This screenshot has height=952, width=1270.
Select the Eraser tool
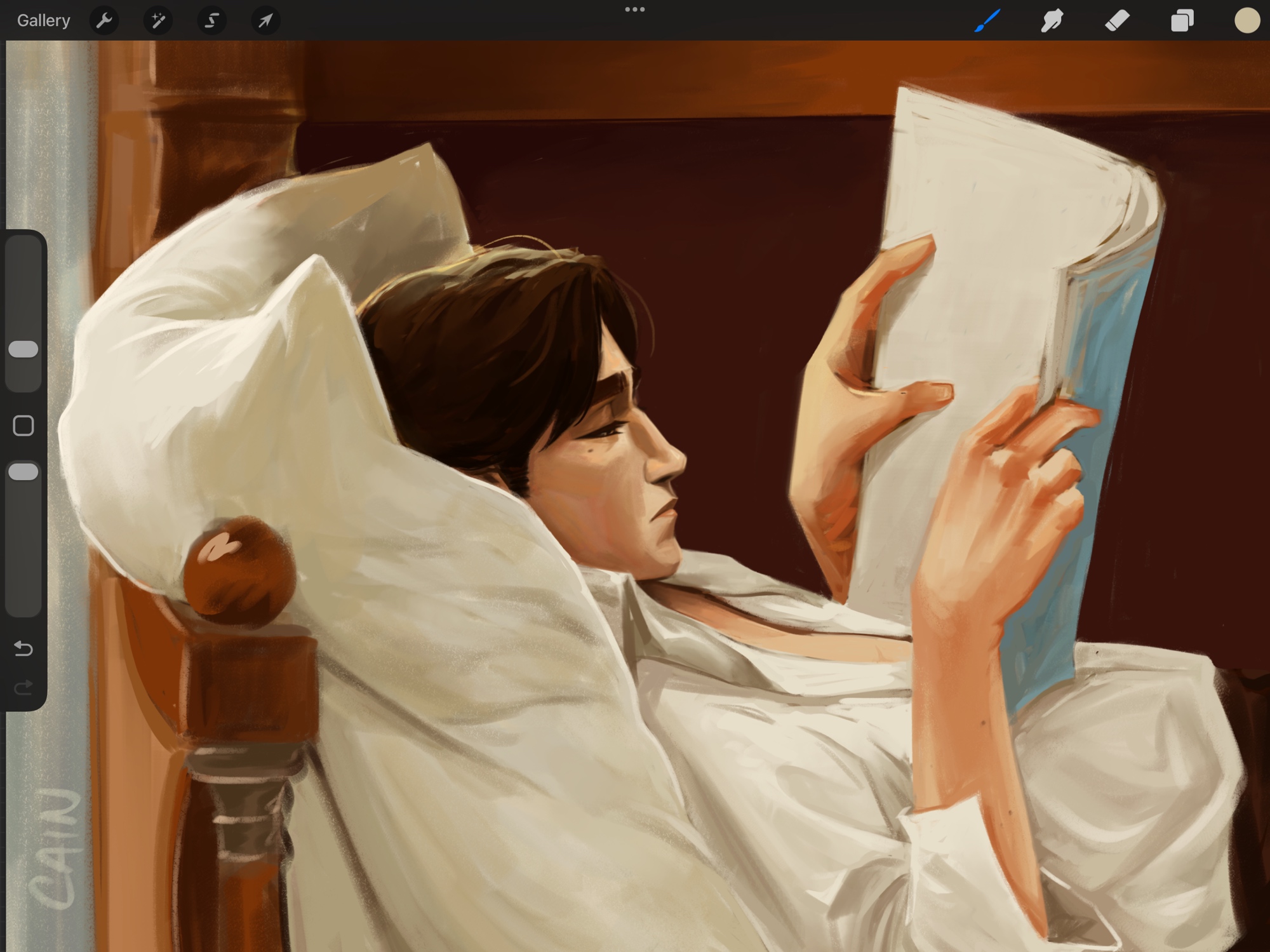pyautogui.click(x=1117, y=20)
